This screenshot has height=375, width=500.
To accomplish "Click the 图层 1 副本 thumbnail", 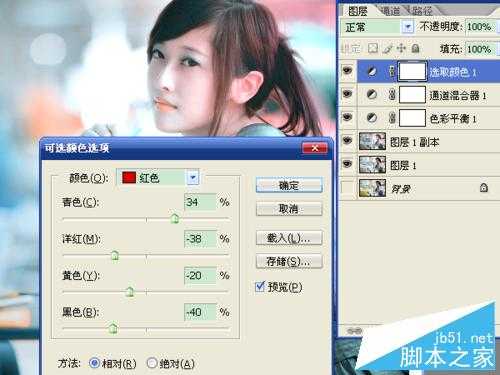I will coord(372,141).
